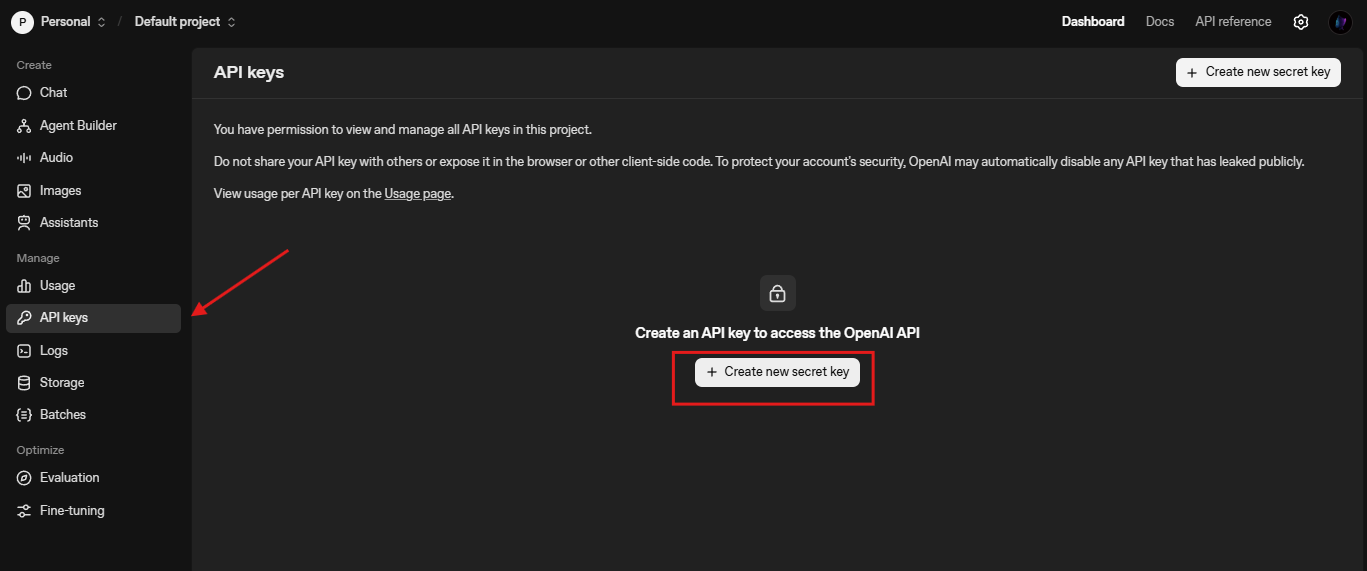Switch to the Dashboard tab

point(1093,22)
